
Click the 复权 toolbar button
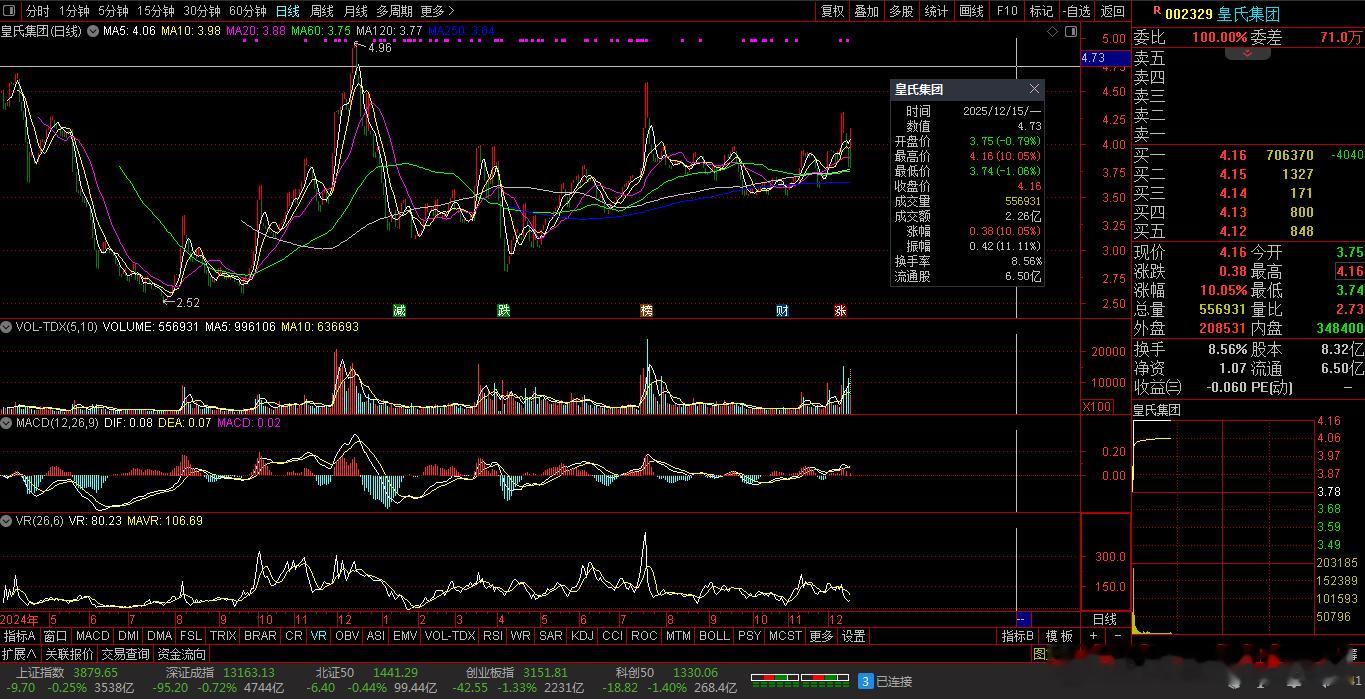(832, 11)
